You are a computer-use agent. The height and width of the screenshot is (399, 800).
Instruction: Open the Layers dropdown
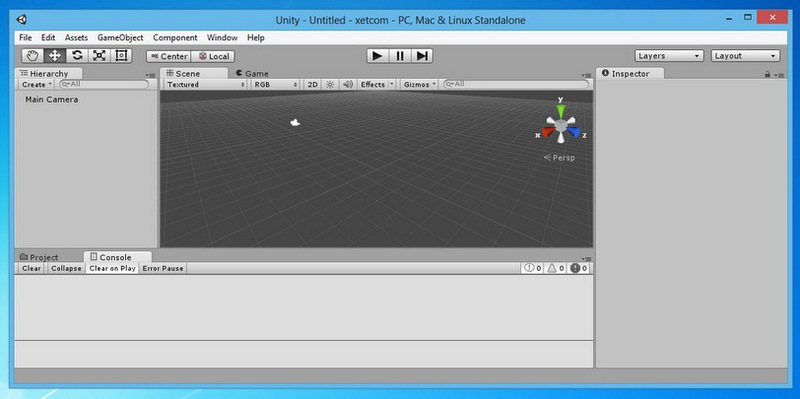click(x=669, y=56)
